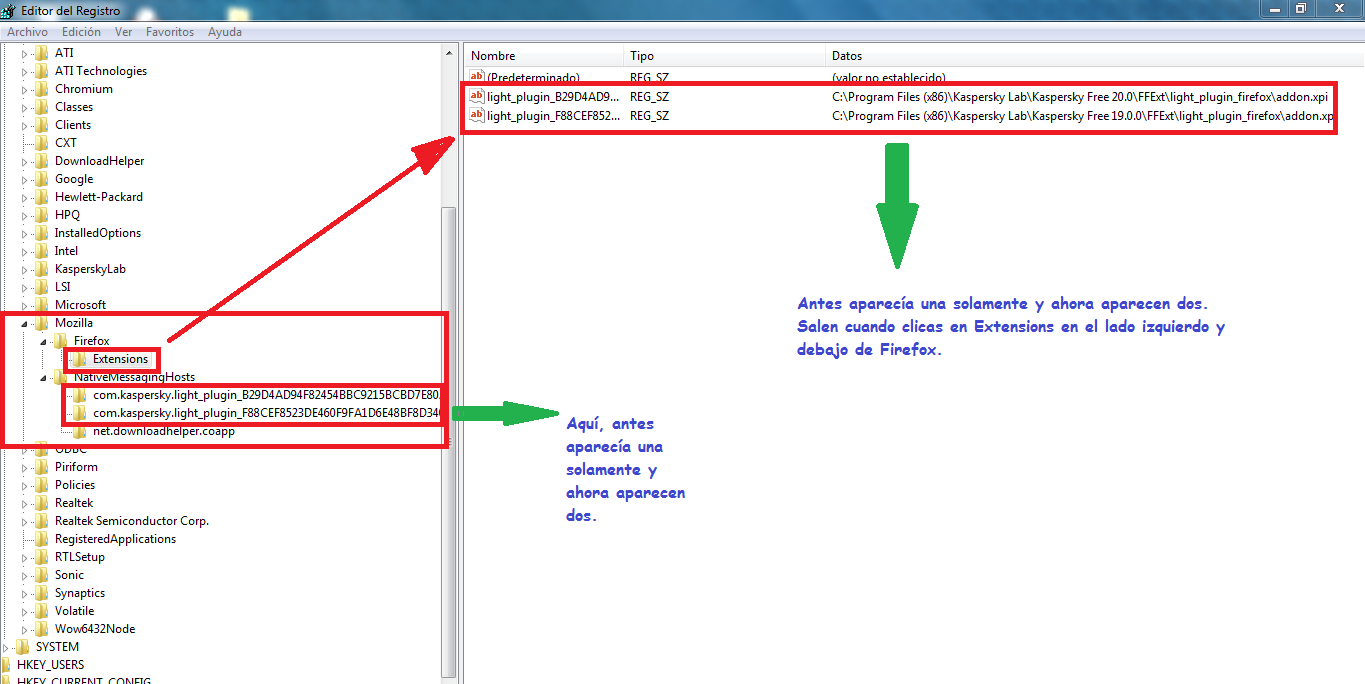Expand the SYSTEM key
Screen dimensions: 1365x684
tap(7, 647)
